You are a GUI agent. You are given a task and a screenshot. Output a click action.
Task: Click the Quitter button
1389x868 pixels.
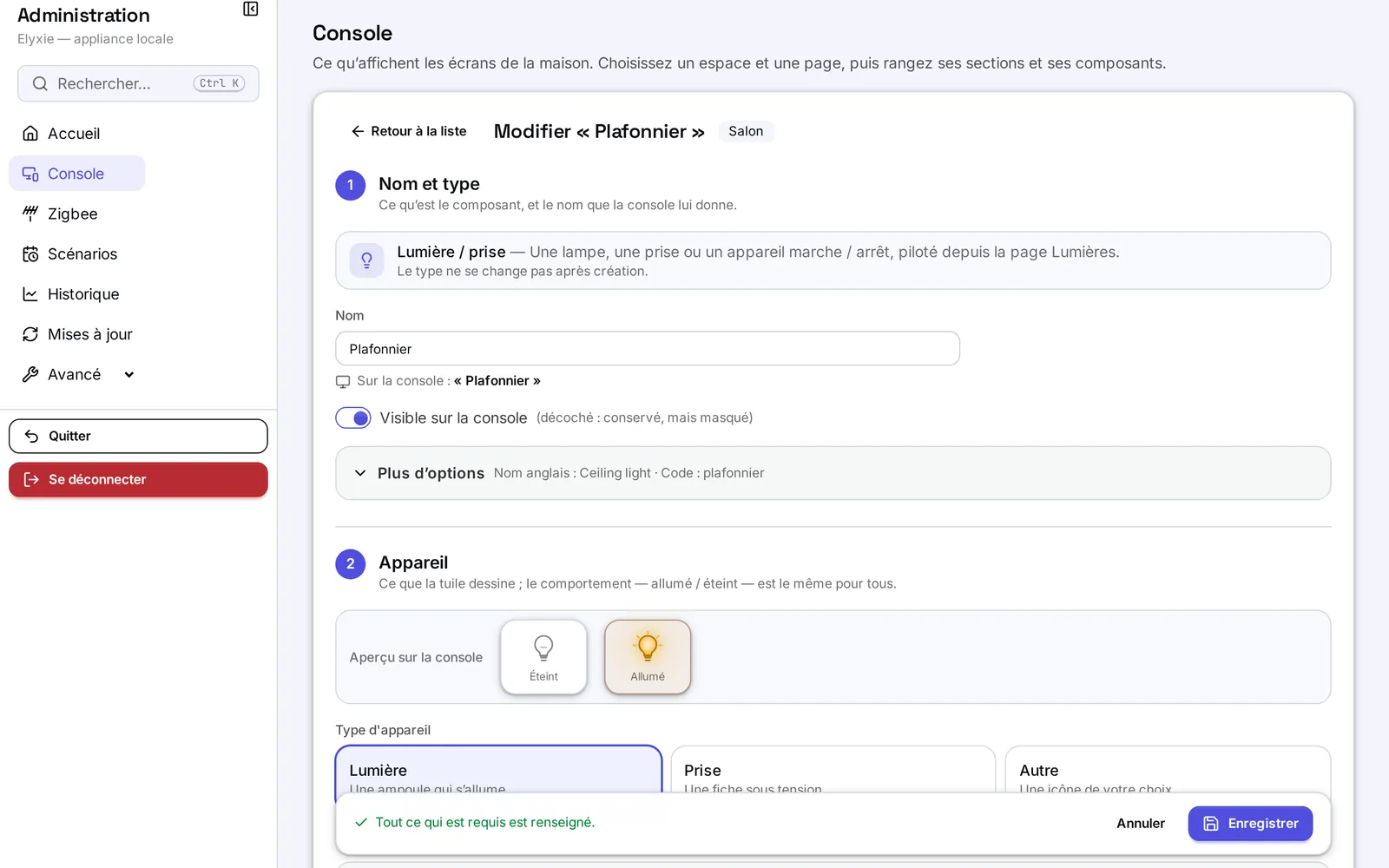(x=138, y=437)
